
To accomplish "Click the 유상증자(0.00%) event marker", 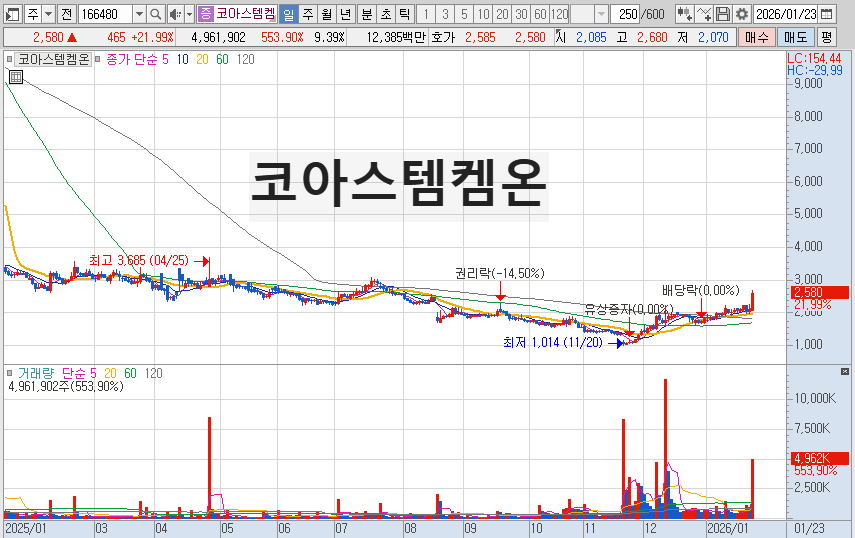I will [x=629, y=310].
